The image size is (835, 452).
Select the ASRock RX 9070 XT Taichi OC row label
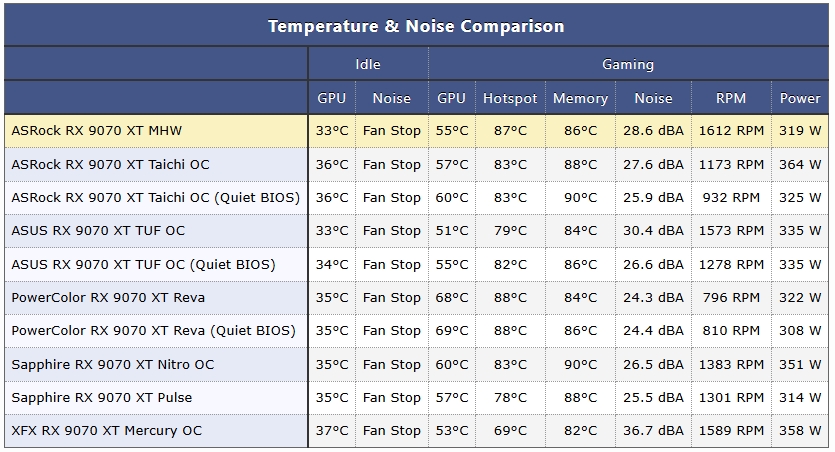(110, 165)
